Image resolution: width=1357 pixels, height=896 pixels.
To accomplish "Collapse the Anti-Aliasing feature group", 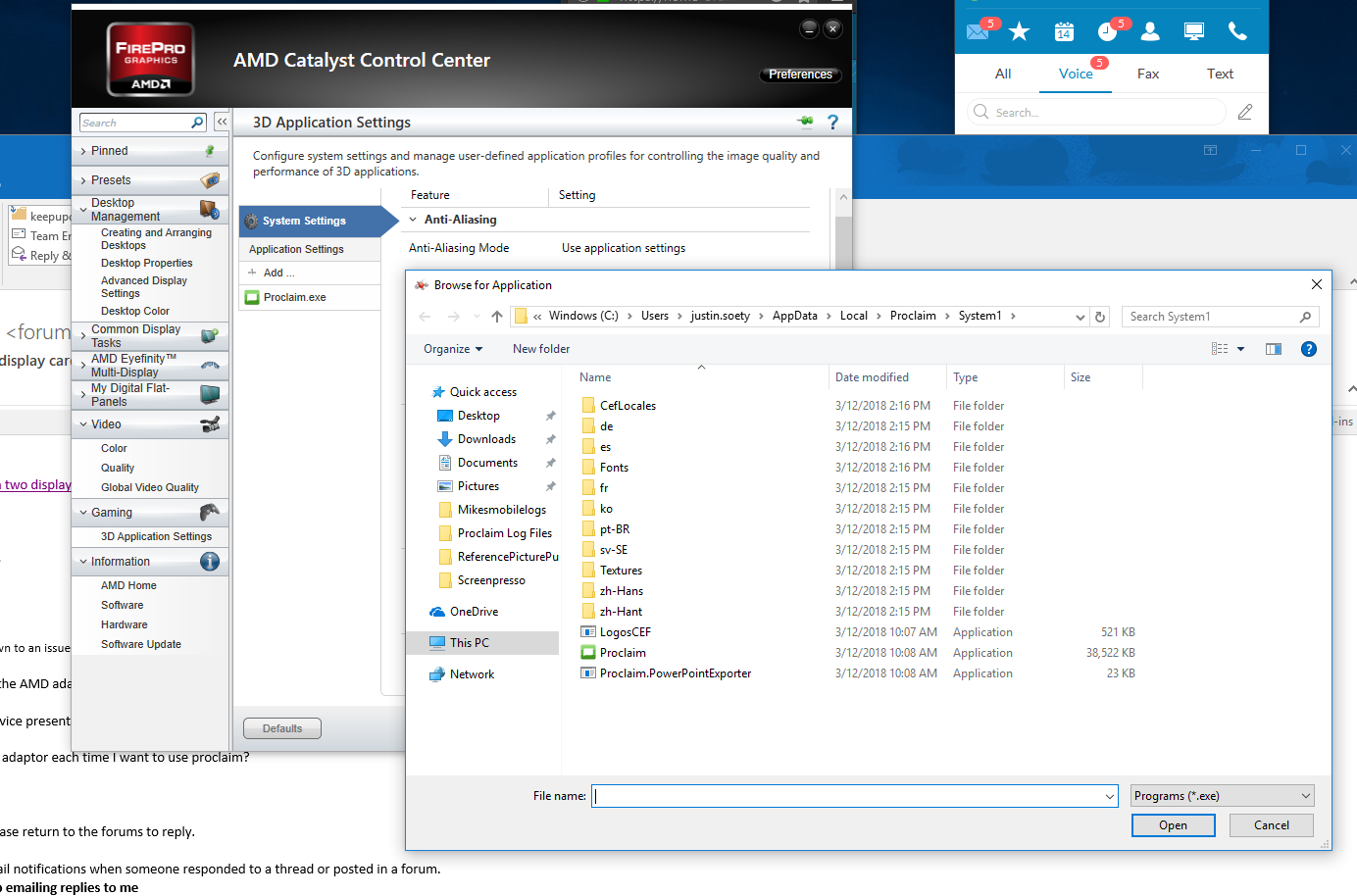I will click(x=414, y=220).
